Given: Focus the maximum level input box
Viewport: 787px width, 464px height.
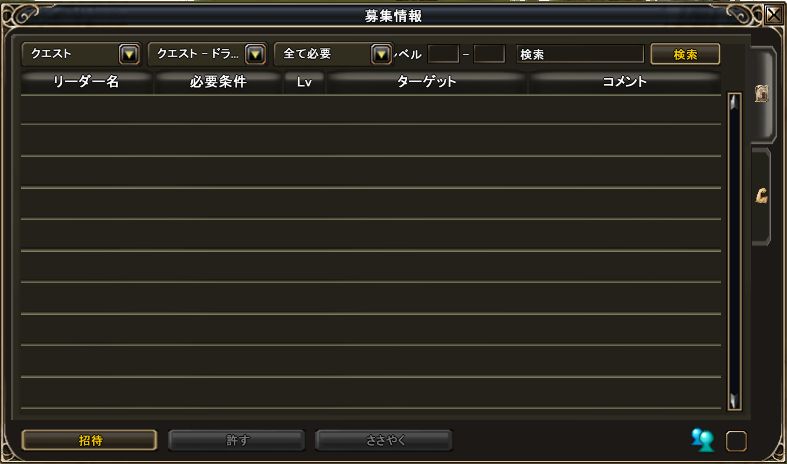Looking at the screenshot, I should (x=489, y=54).
